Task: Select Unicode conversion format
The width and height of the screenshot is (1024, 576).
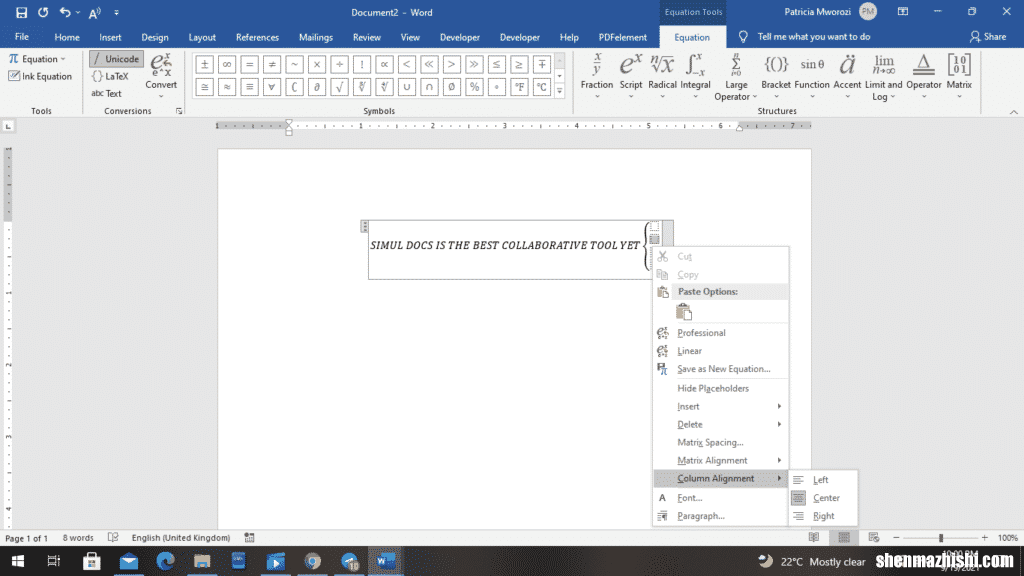Action: tap(116, 59)
